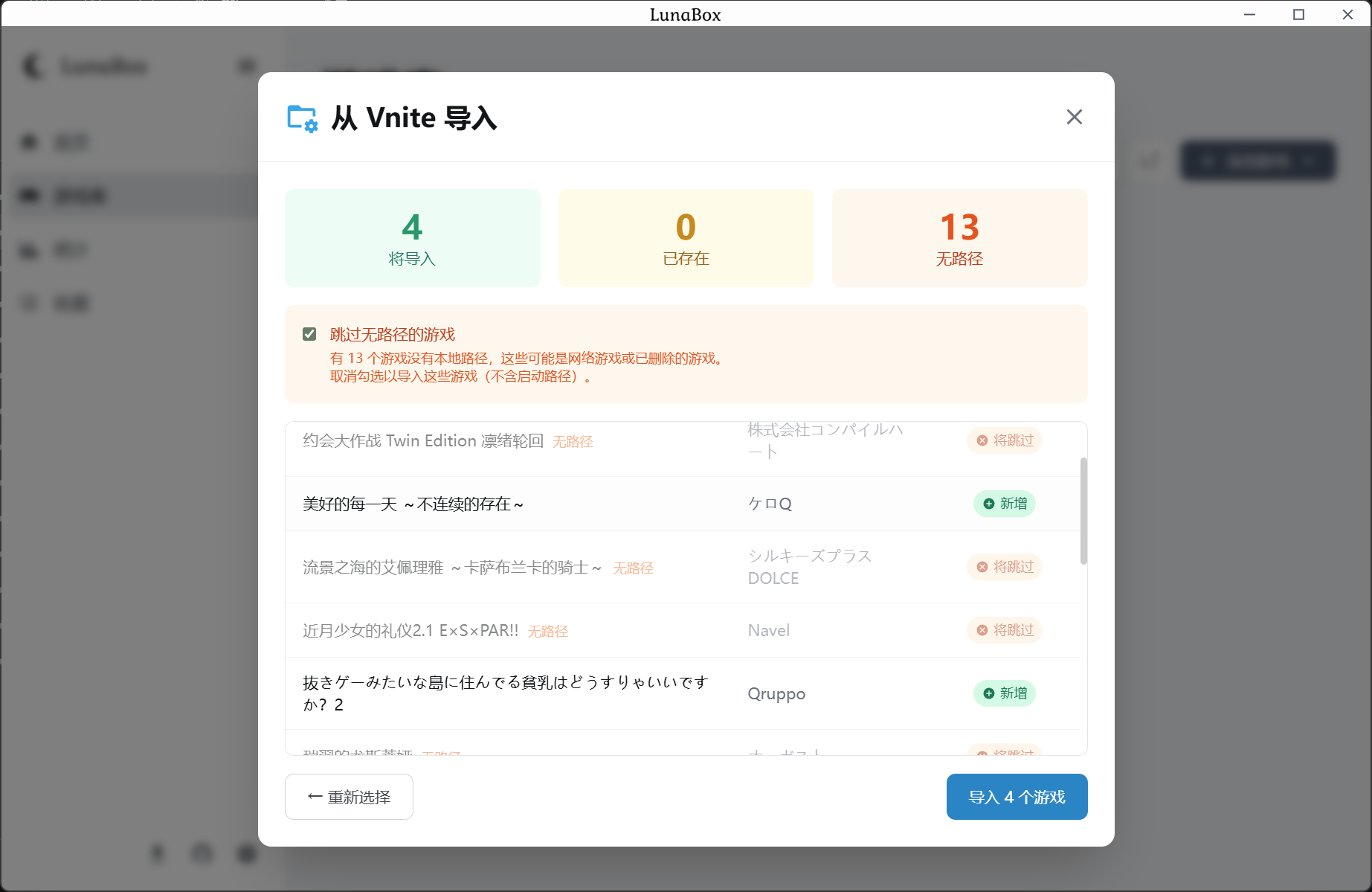Select the first sidebar navigation entry
Viewport: 1372px width, 892px height.
coord(71,142)
